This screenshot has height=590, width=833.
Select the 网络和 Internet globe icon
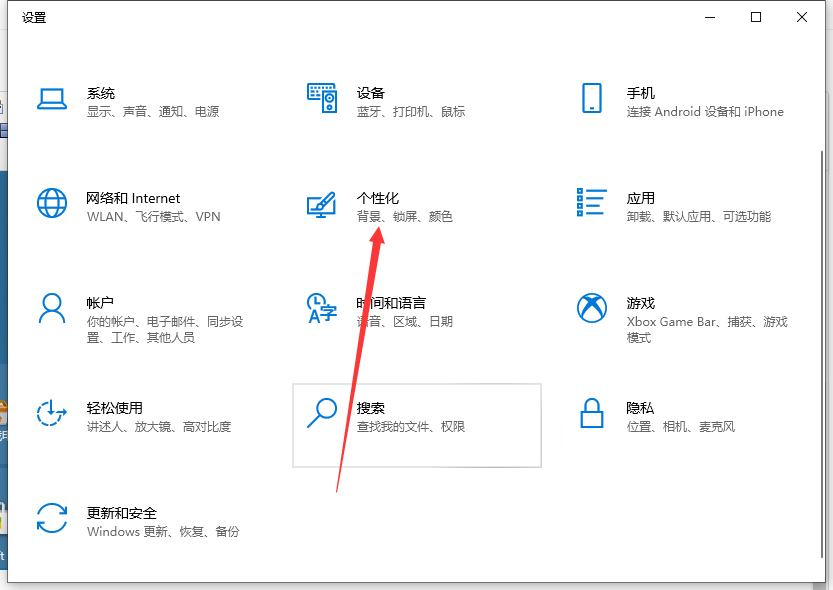coord(51,203)
